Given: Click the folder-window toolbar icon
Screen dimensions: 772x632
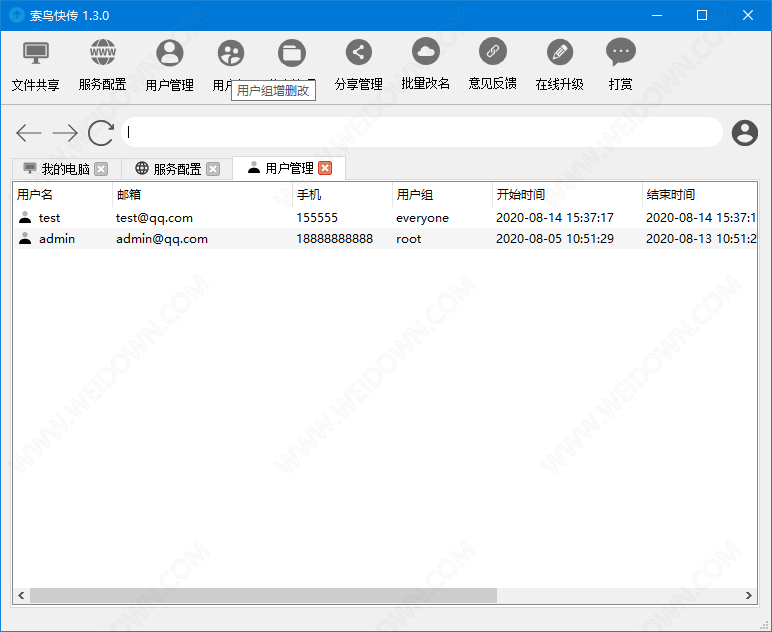Looking at the screenshot, I should 291,53.
